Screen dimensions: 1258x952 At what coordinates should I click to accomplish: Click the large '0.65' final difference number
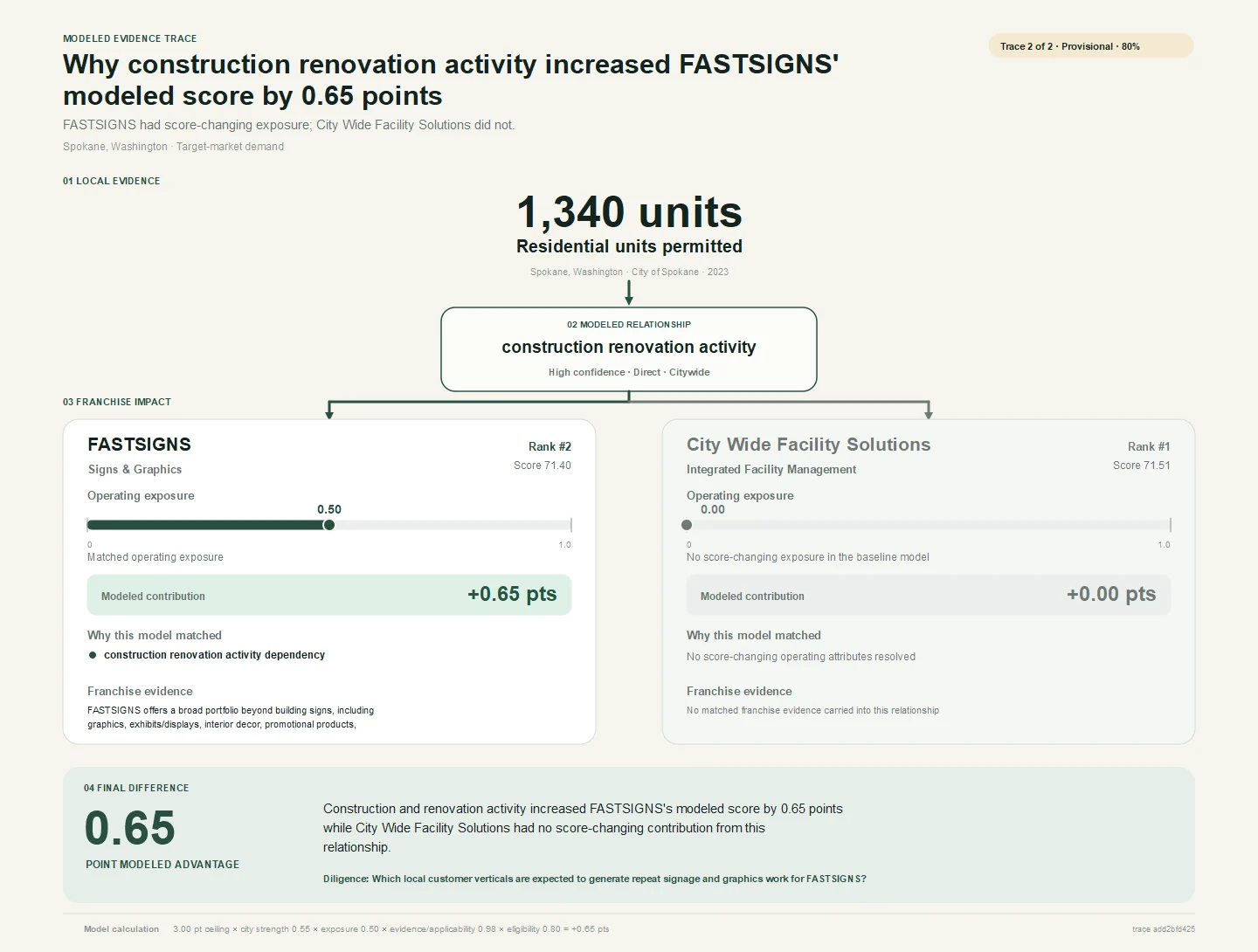(x=129, y=828)
